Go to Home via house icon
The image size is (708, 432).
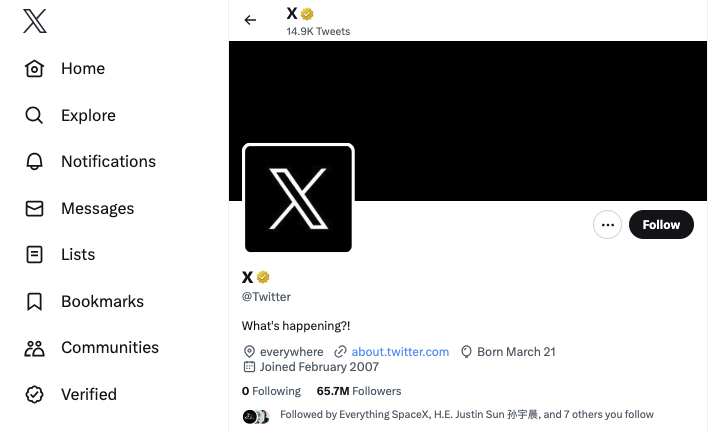pos(35,69)
